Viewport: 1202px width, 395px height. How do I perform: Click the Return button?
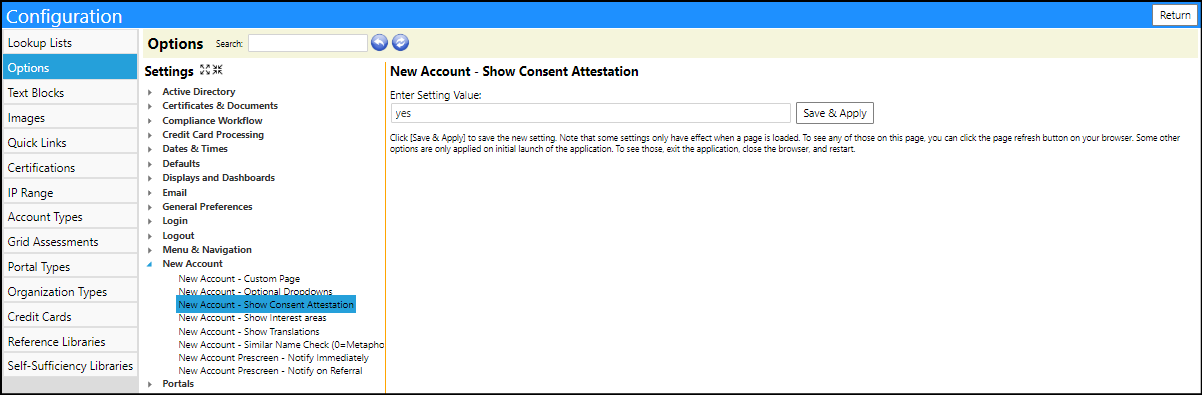click(1174, 15)
